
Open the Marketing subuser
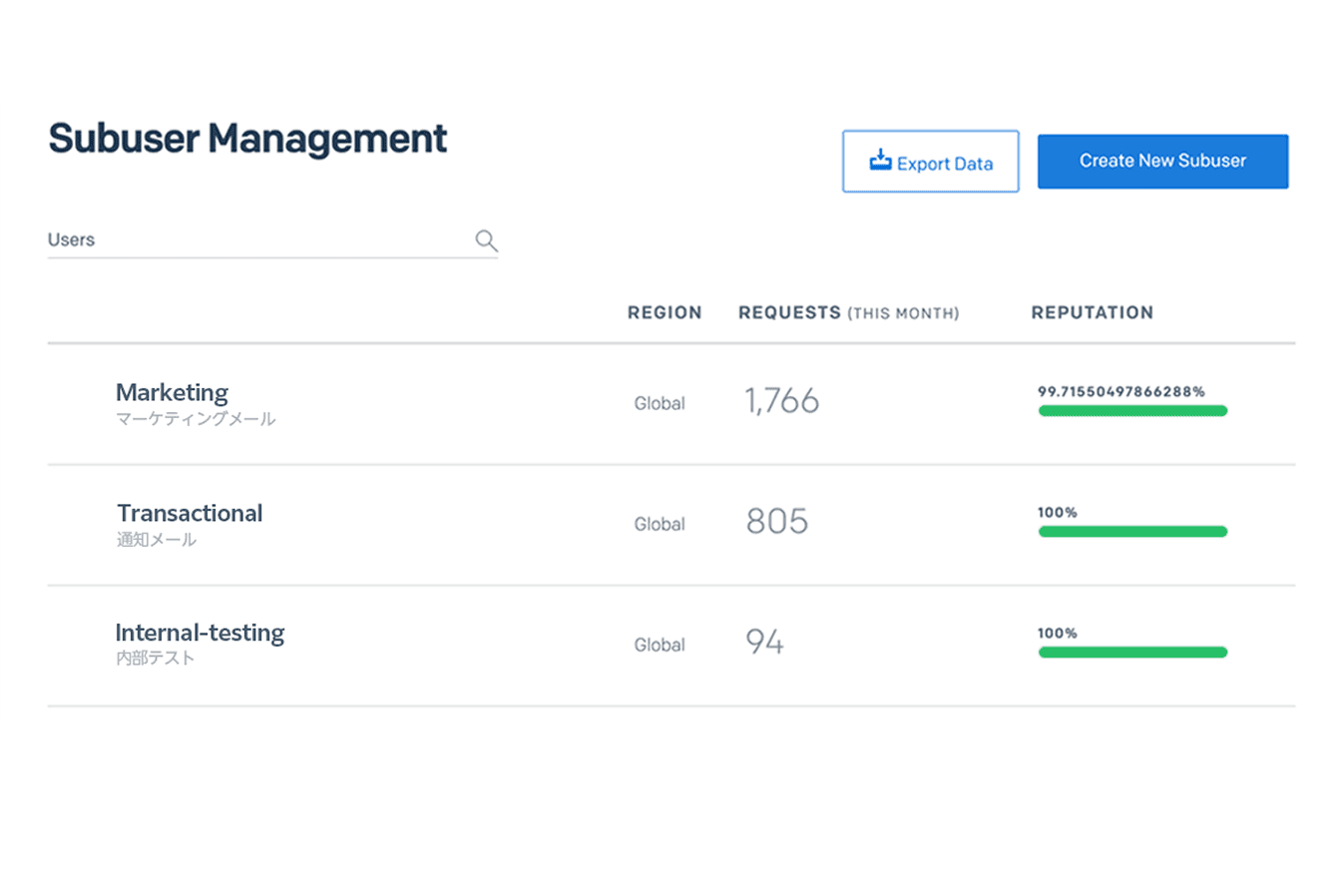172,393
